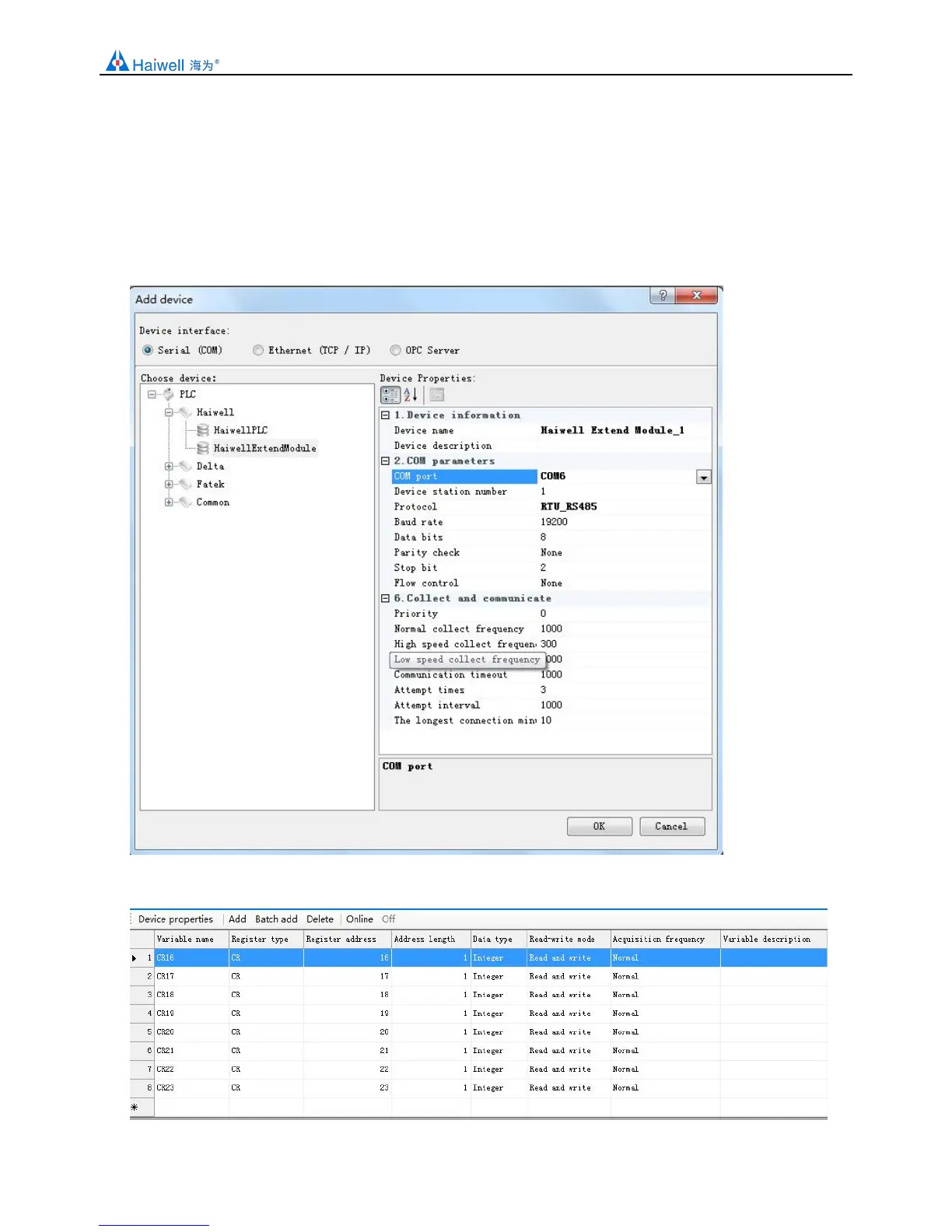The width and height of the screenshot is (952, 1232).
Task: Click Delete in the table toolbar
Action: tap(320, 919)
